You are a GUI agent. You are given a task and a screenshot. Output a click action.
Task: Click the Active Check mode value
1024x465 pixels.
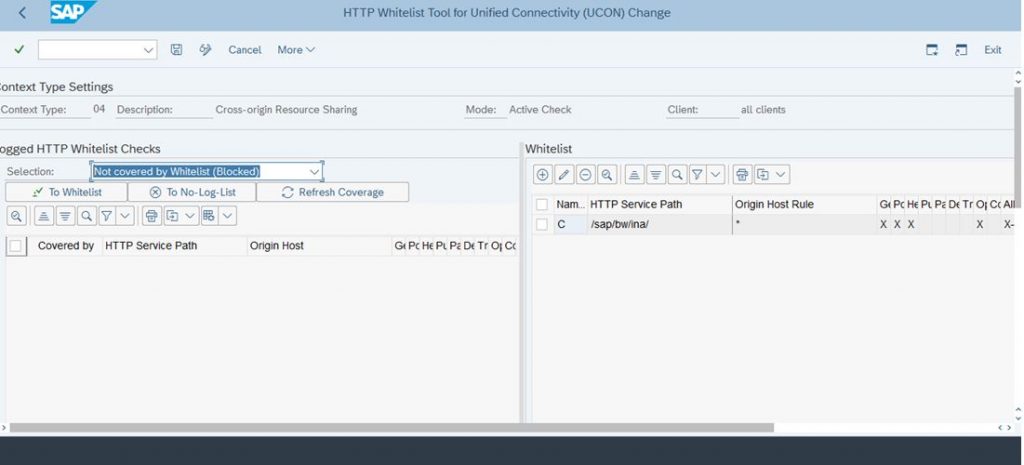pyautogui.click(x=540, y=110)
